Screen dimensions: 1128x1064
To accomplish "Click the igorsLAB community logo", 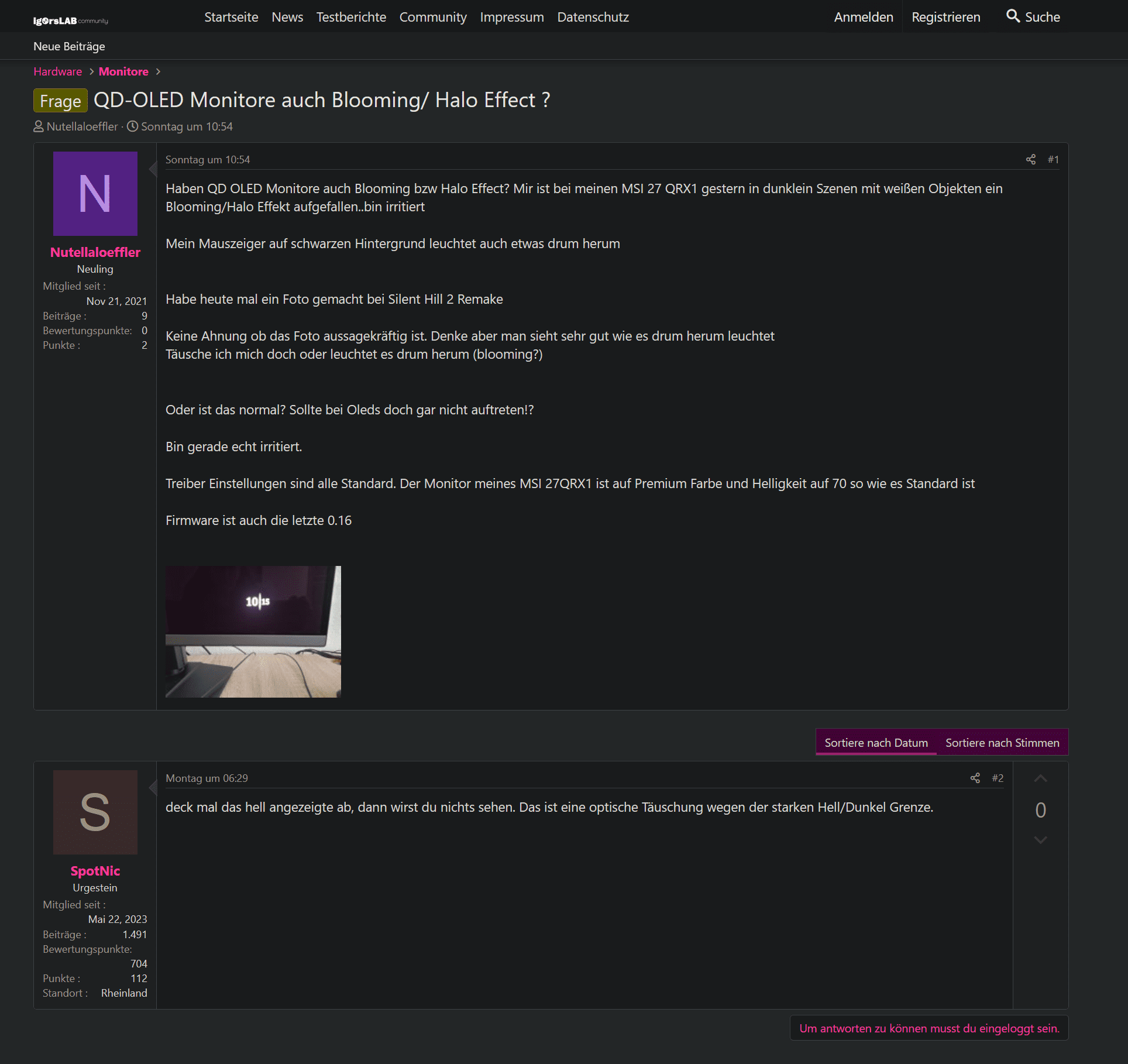I will pos(70,20).
